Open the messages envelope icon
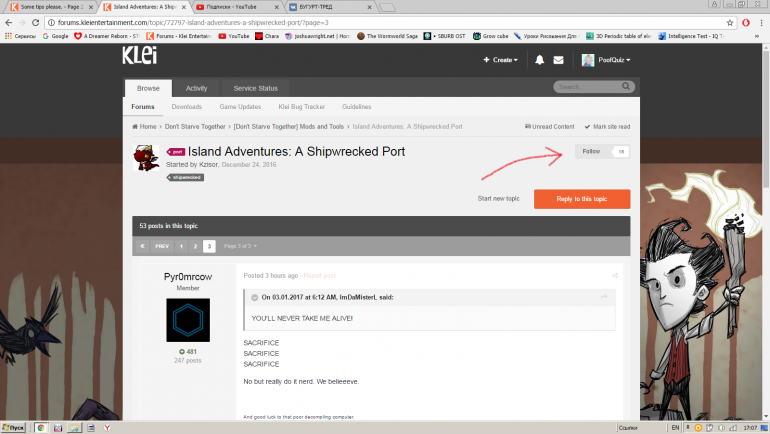770x434 pixels. click(x=558, y=60)
